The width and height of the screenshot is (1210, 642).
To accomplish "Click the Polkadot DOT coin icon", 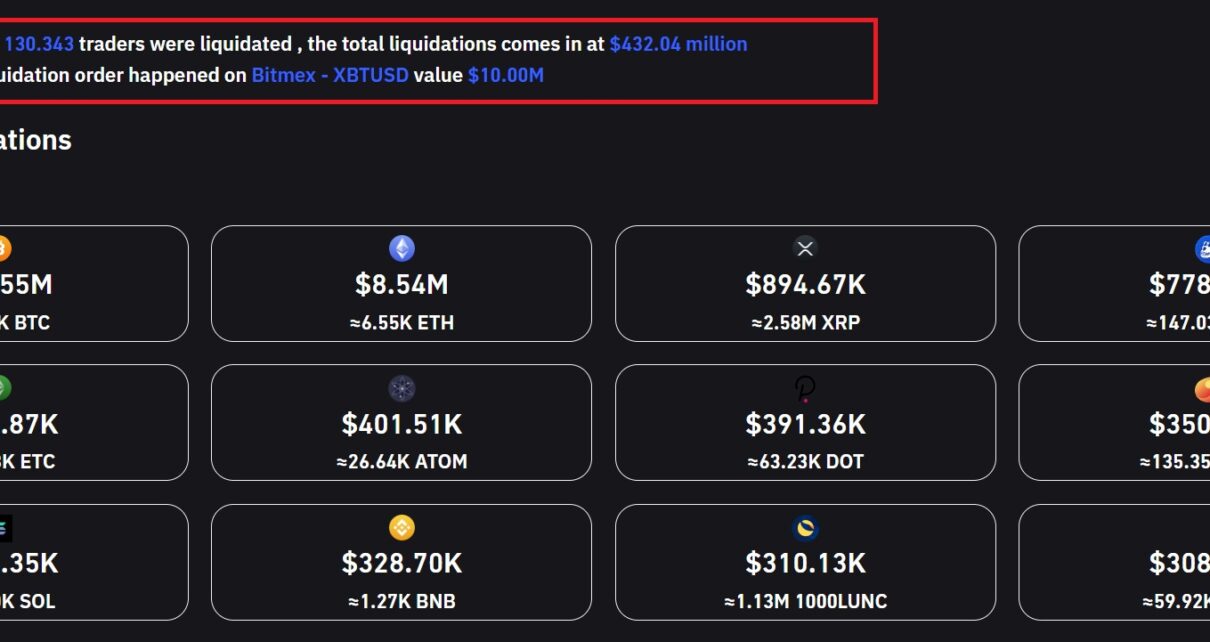I will (805, 388).
